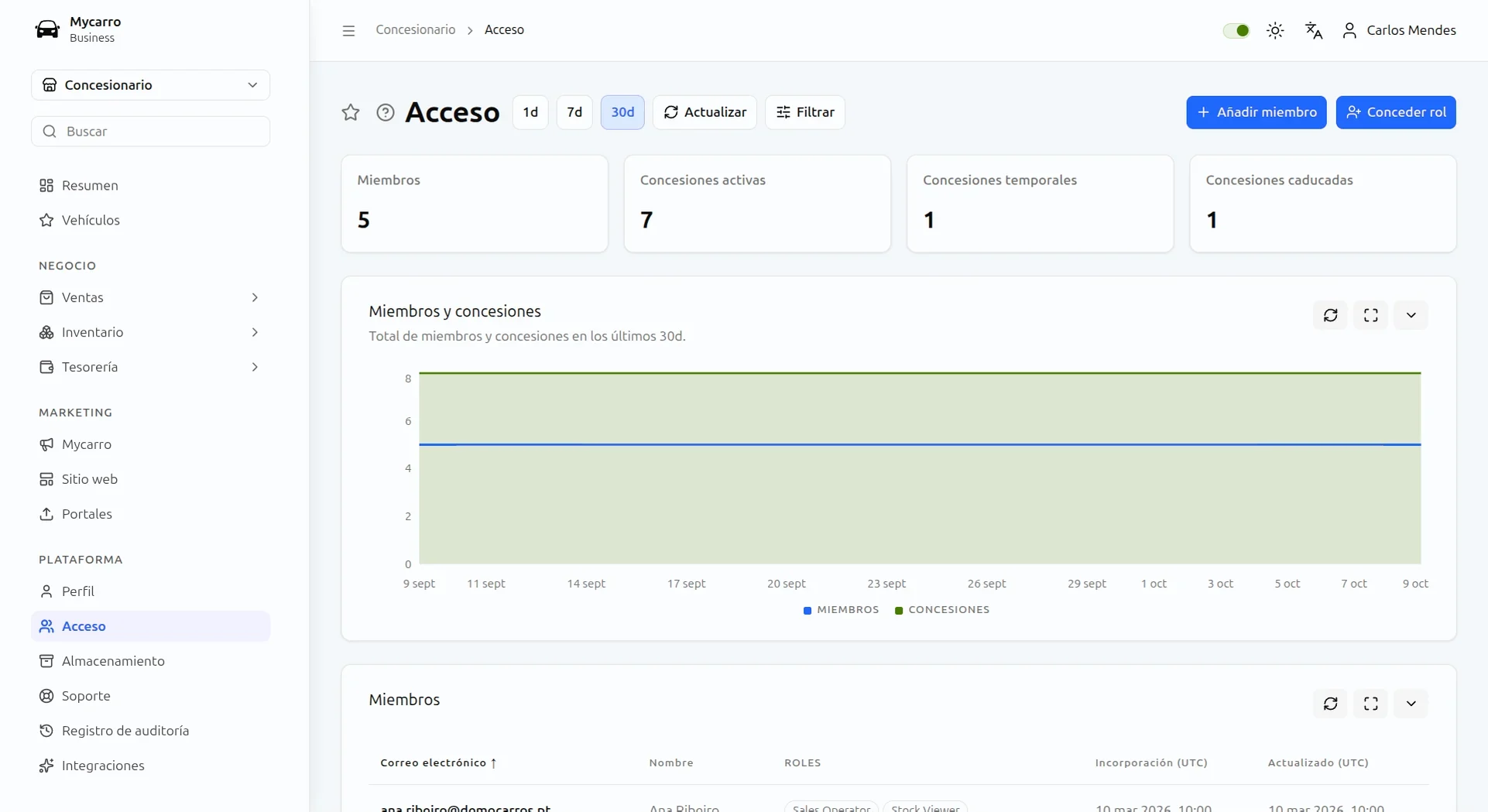This screenshot has width=1488, height=812.
Task: Favorite this page with the star icon
Action: point(351,112)
